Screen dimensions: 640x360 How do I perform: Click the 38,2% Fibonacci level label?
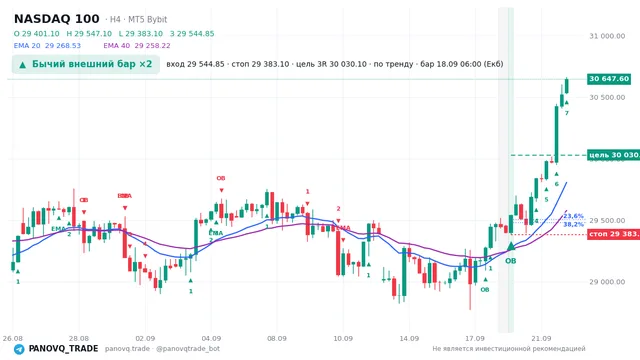573,224
